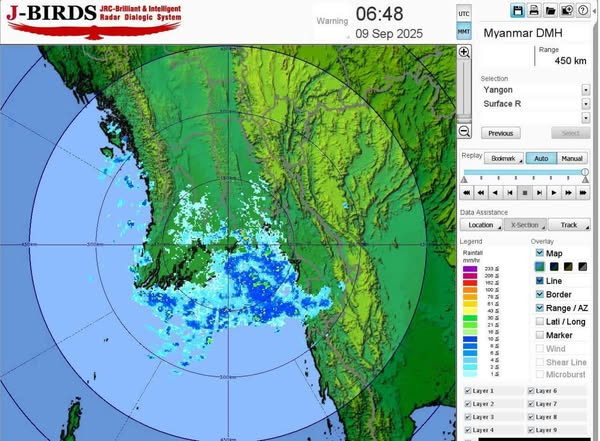Click the Previous button
Image resolution: width=600 pixels, height=441 pixels.
pyautogui.click(x=501, y=133)
